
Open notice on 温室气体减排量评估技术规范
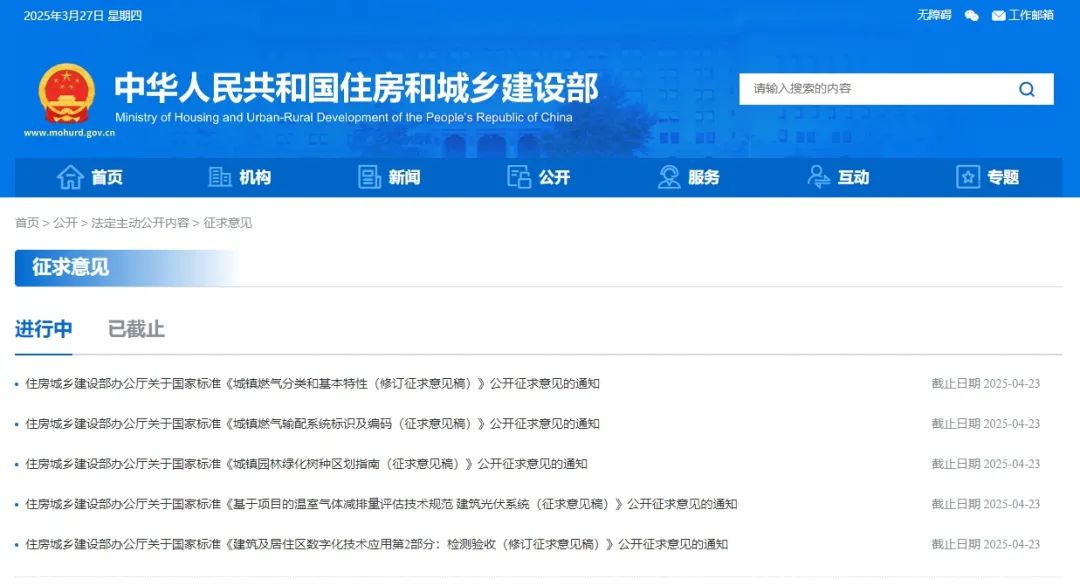coord(381,504)
